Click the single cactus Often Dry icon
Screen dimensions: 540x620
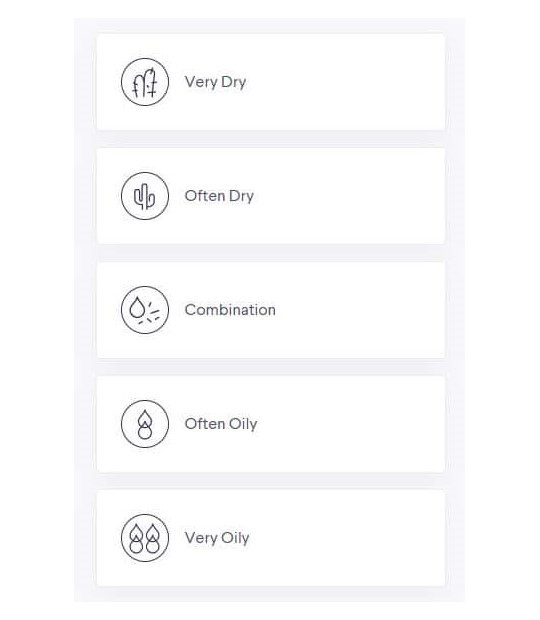pyautogui.click(x=145, y=196)
